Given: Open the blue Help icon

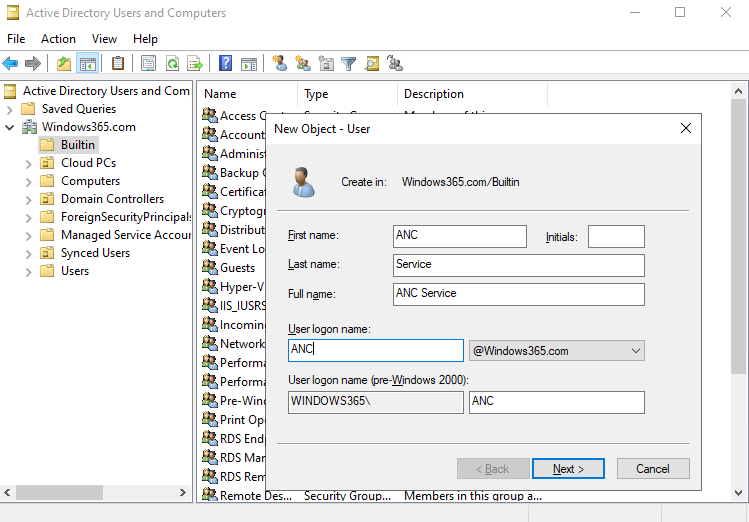Looking at the screenshot, I should click(225, 63).
